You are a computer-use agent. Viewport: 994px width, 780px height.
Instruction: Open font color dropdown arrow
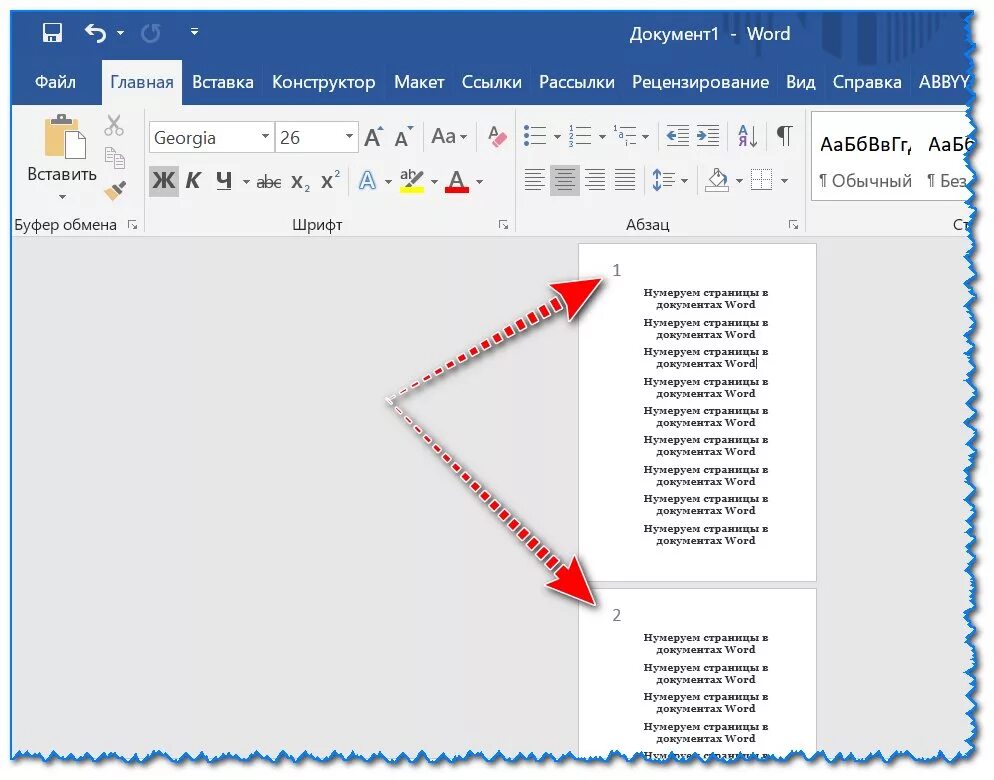(x=480, y=182)
